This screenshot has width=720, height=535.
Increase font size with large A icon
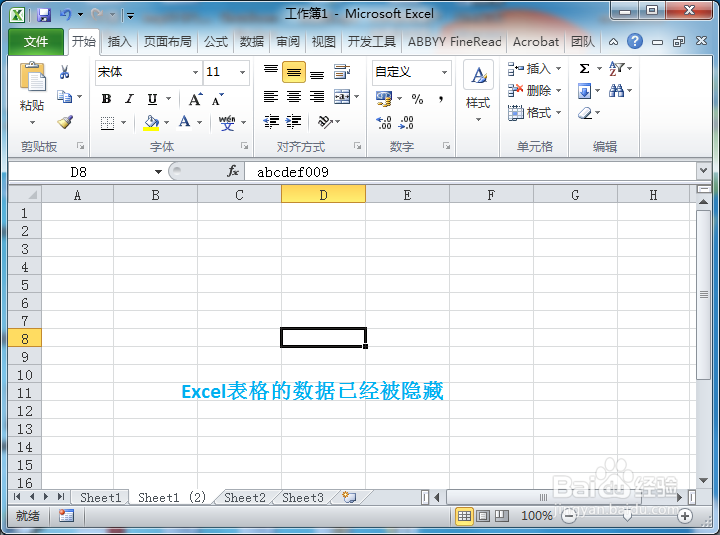(x=195, y=99)
